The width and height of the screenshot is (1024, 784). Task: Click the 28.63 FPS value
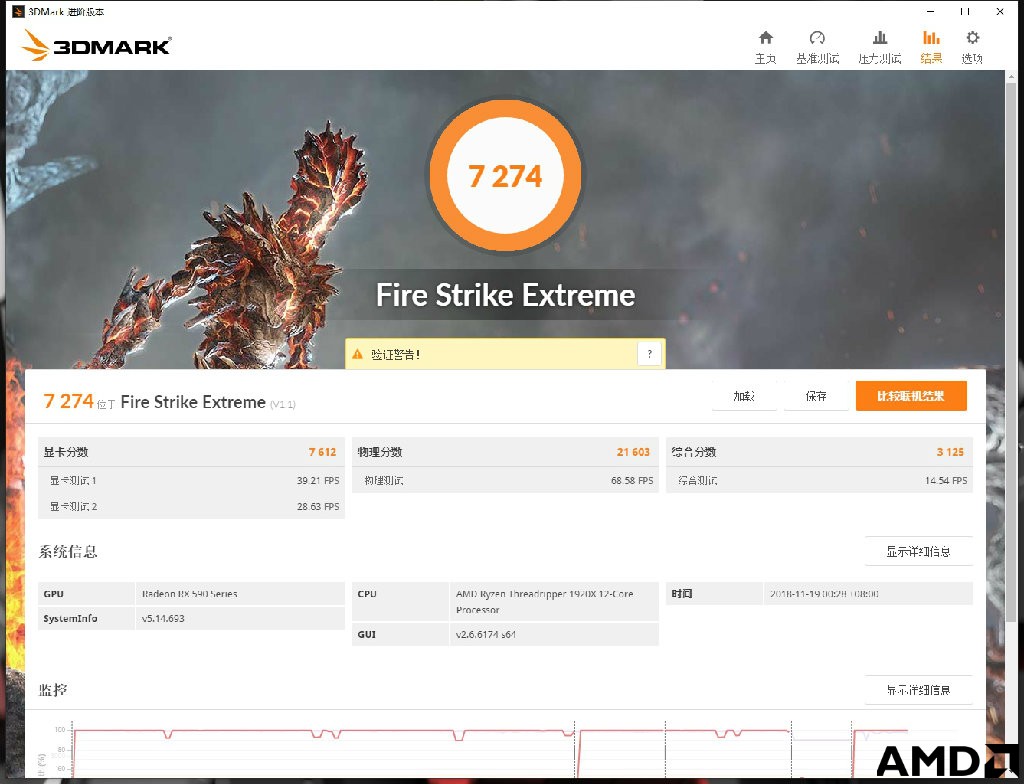point(318,506)
